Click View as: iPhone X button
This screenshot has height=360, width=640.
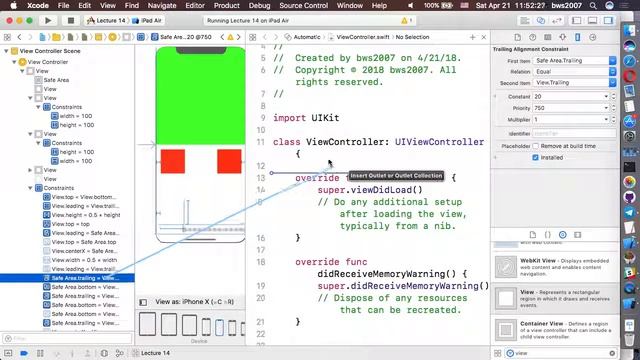point(194,302)
